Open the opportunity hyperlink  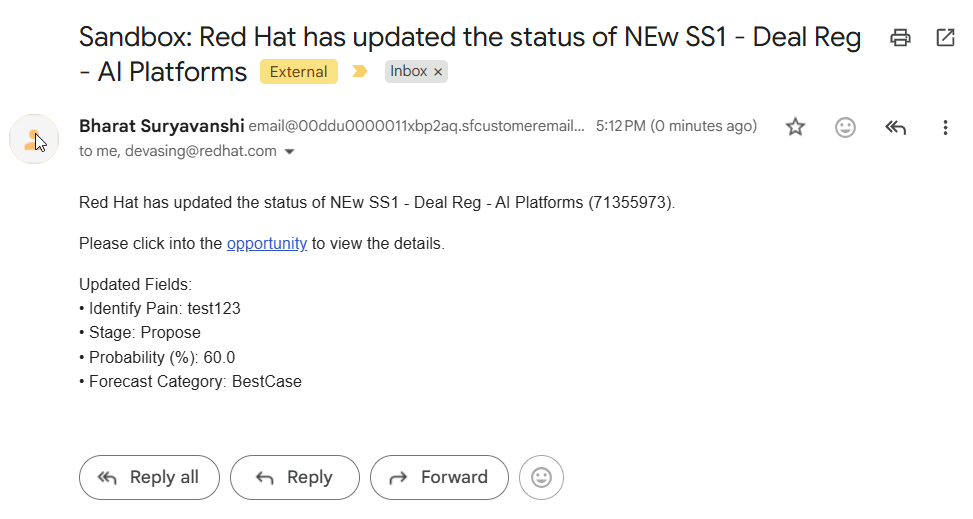[x=267, y=243]
